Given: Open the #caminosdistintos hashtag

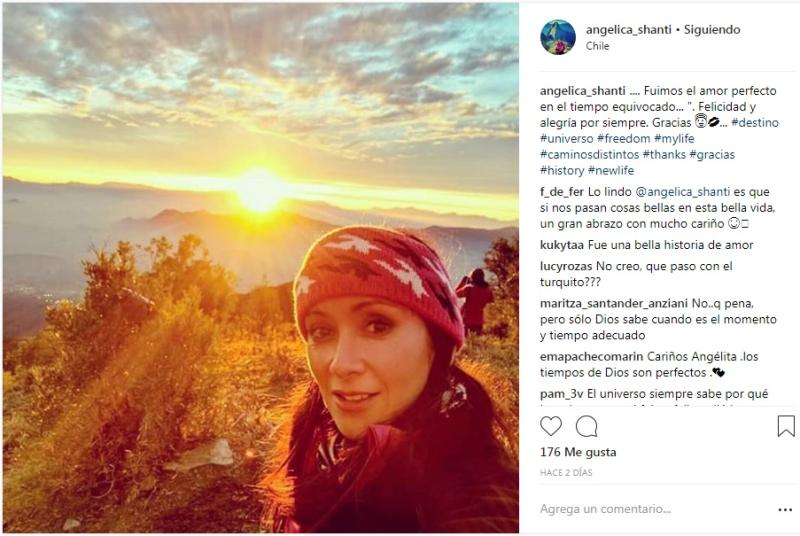Looking at the screenshot, I should point(589,155).
